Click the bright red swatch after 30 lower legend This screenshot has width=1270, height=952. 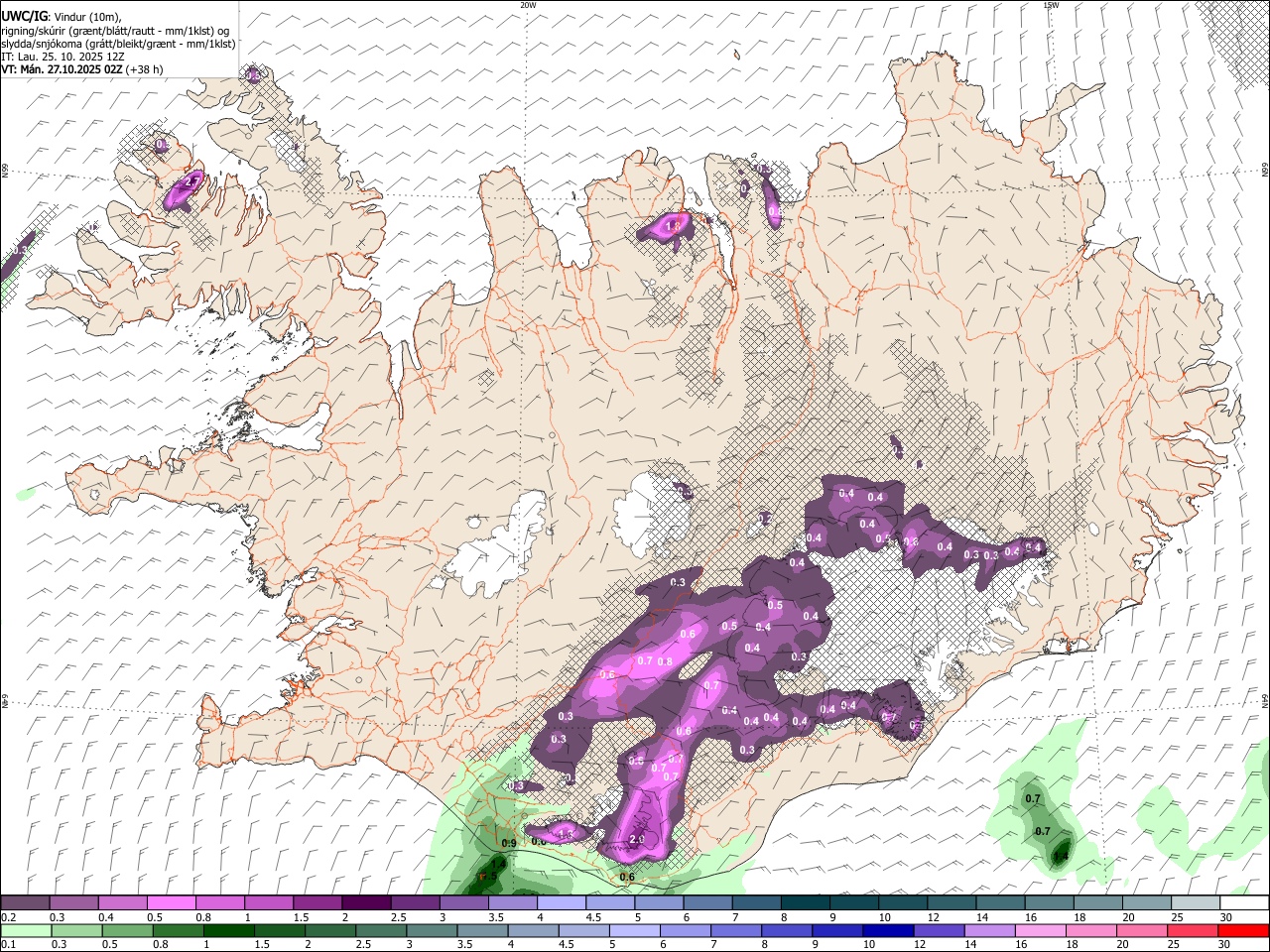(x=1242, y=931)
